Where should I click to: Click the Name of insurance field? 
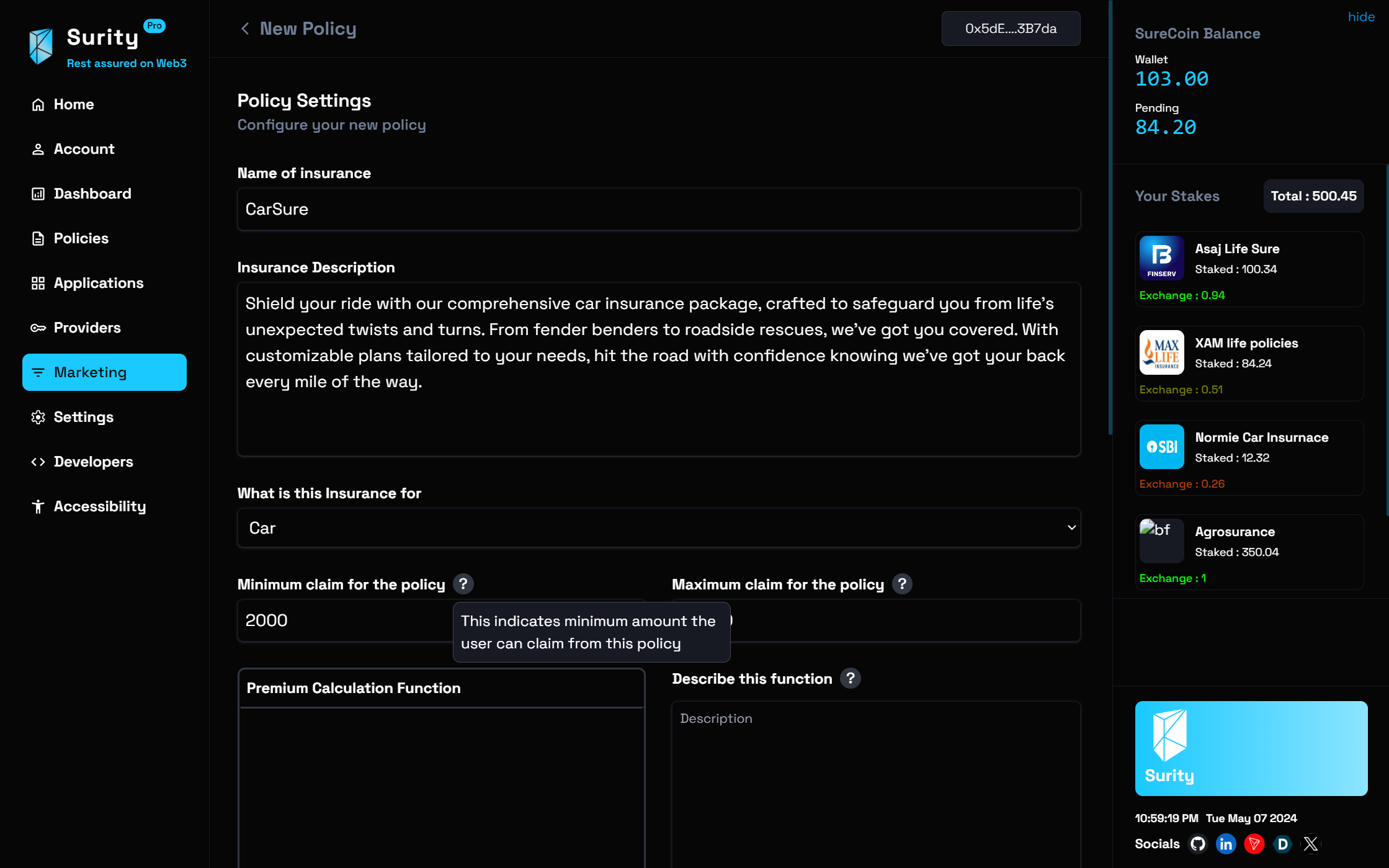pos(659,210)
